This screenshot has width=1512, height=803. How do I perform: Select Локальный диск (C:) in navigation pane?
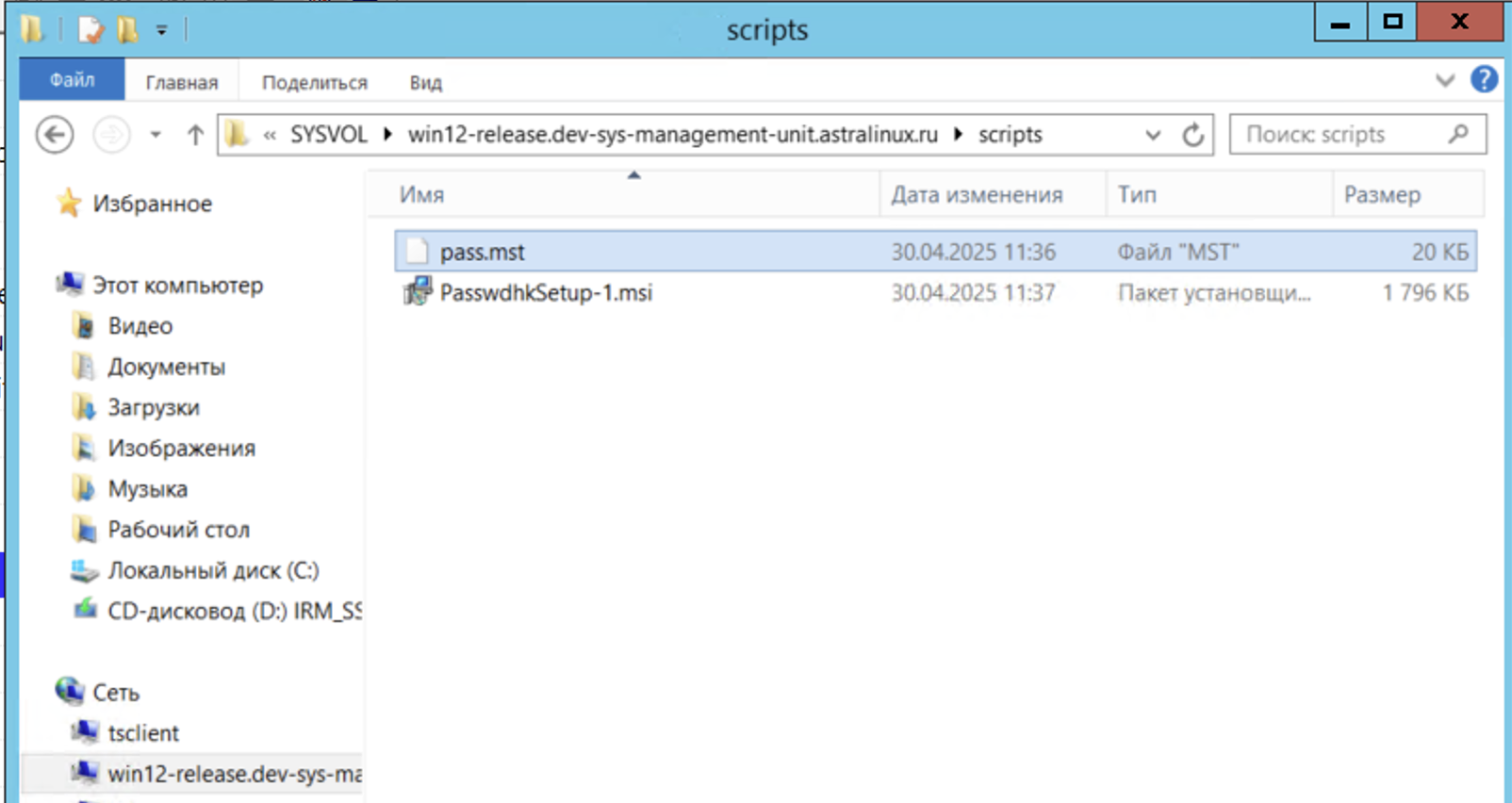tap(213, 570)
